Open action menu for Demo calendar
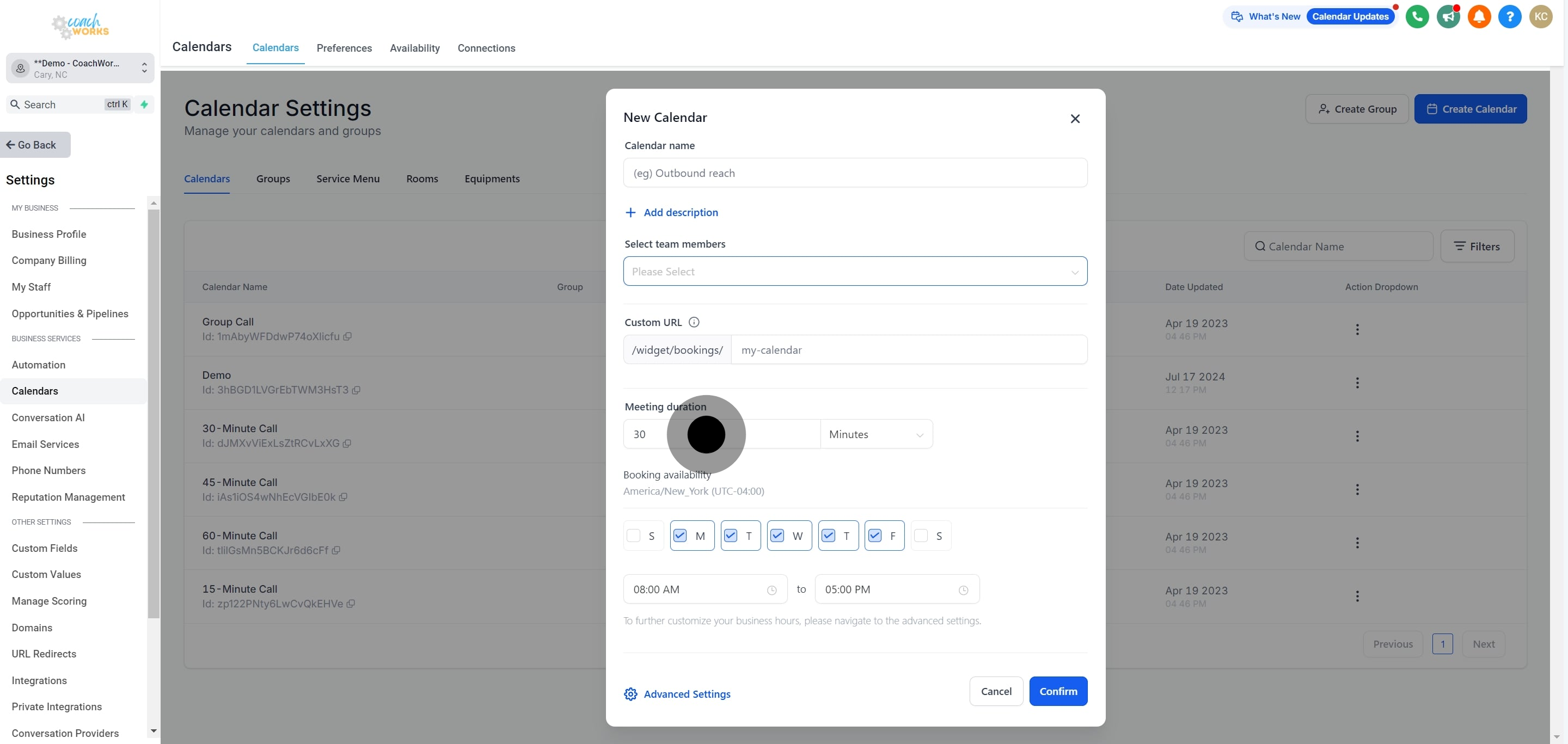1568x744 pixels. pyautogui.click(x=1357, y=383)
